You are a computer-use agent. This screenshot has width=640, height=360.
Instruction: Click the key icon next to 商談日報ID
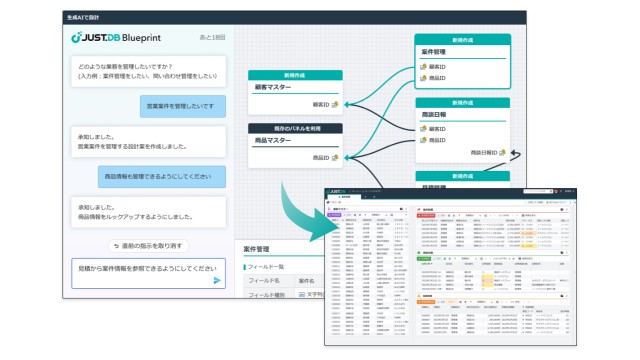click(502, 152)
